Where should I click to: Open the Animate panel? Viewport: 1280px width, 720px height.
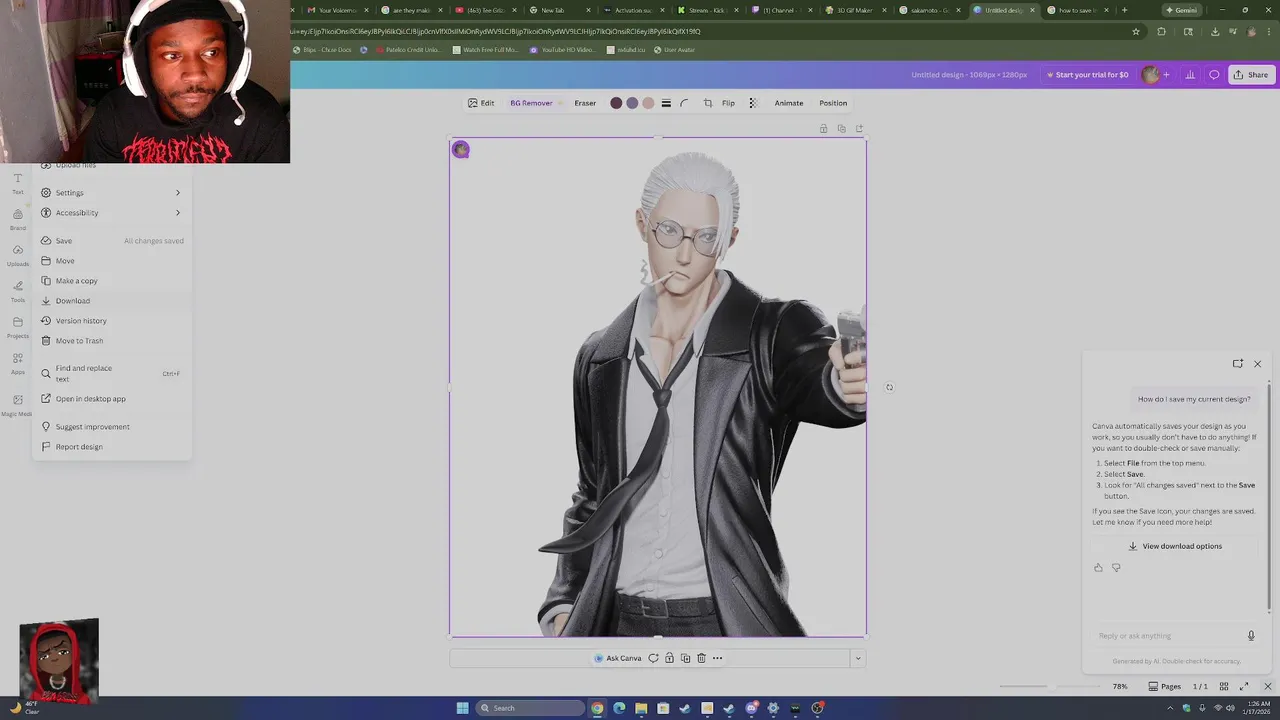pos(789,103)
